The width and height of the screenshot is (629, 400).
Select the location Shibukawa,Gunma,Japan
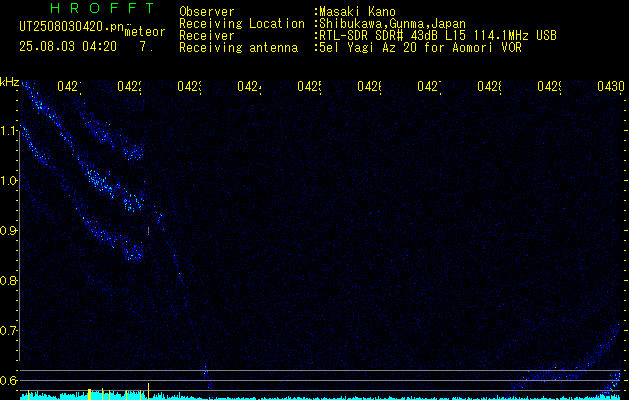pyautogui.click(x=392, y=24)
